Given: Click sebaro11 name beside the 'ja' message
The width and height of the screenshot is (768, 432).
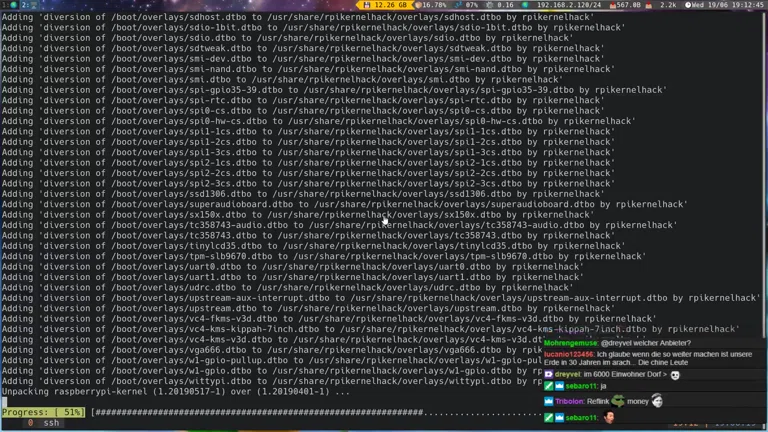Looking at the screenshot, I should tap(581, 386).
